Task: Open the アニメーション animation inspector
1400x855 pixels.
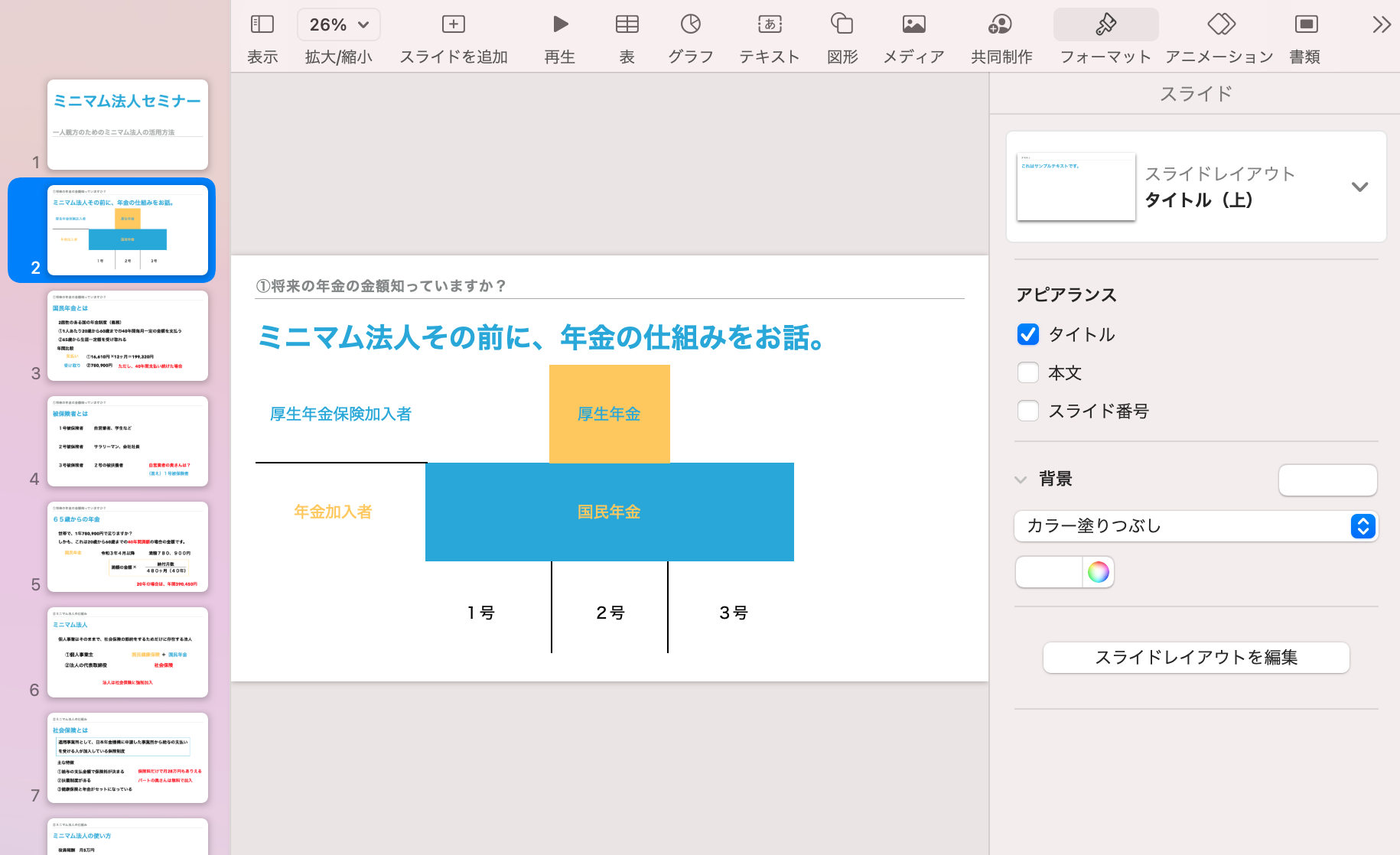Action: 1222,24
